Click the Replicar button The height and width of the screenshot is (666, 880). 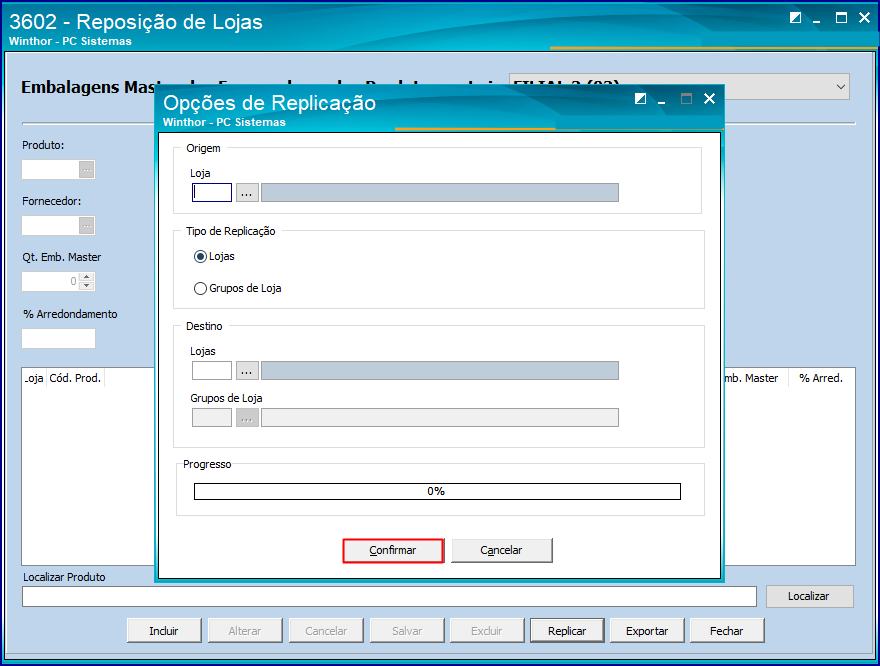click(x=567, y=631)
